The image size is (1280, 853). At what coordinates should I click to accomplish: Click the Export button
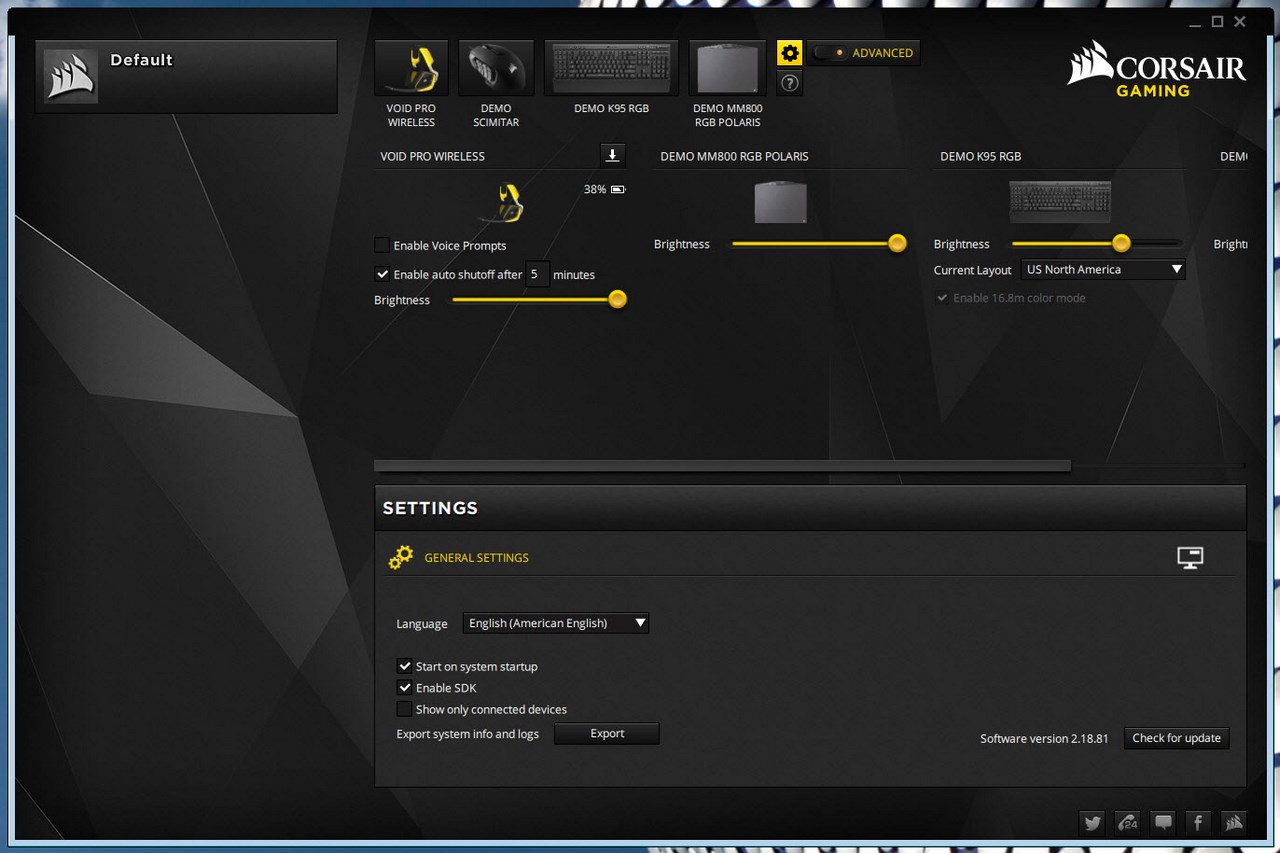(607, 734)
